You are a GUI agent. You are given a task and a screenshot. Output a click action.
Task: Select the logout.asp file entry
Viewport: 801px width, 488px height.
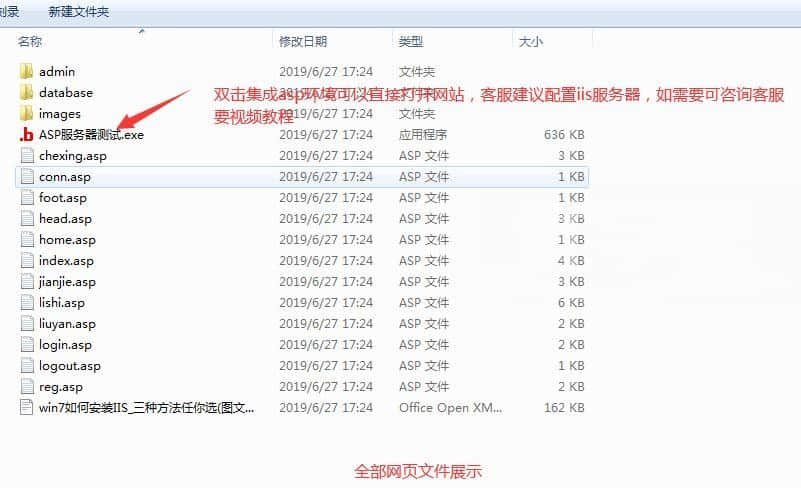[69, 366]
